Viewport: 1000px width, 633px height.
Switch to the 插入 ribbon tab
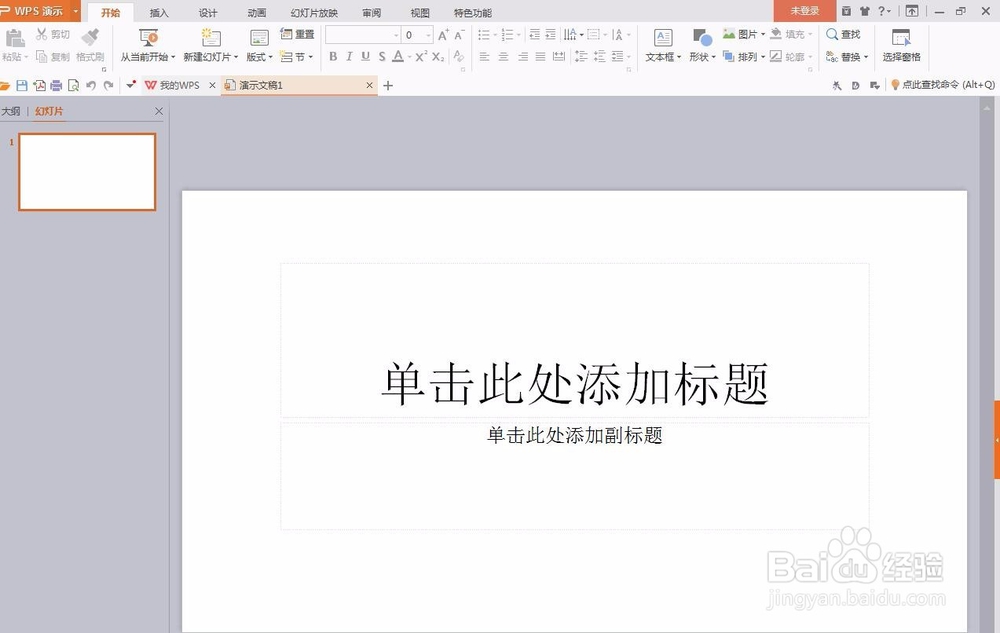click(159, 12)
